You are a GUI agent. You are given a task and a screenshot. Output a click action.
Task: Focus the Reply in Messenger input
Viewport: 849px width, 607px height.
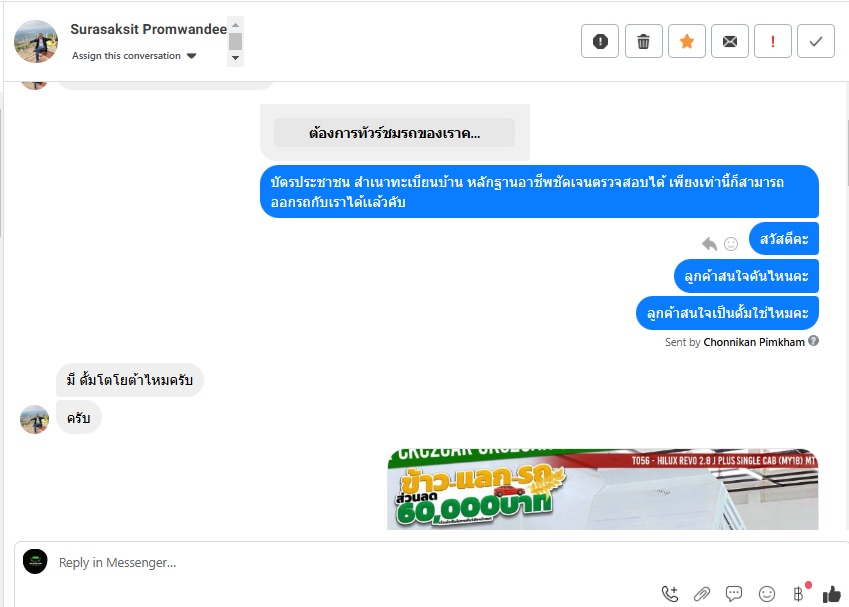tap(352, 563)
